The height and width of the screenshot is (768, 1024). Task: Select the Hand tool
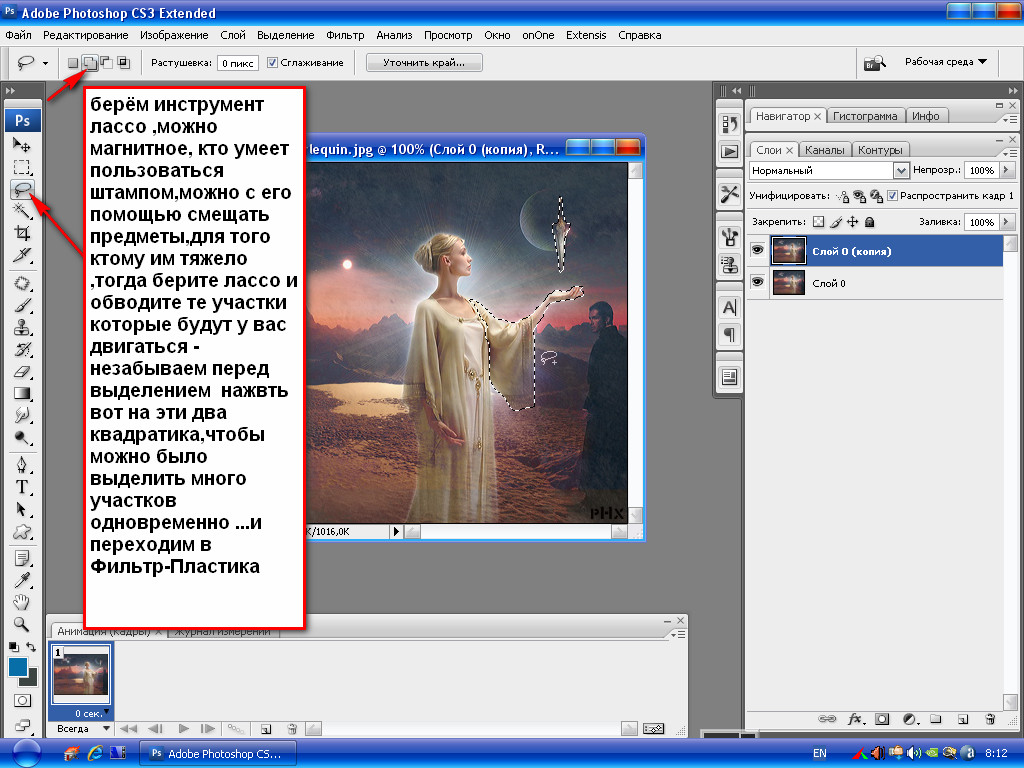coord(22,602)
